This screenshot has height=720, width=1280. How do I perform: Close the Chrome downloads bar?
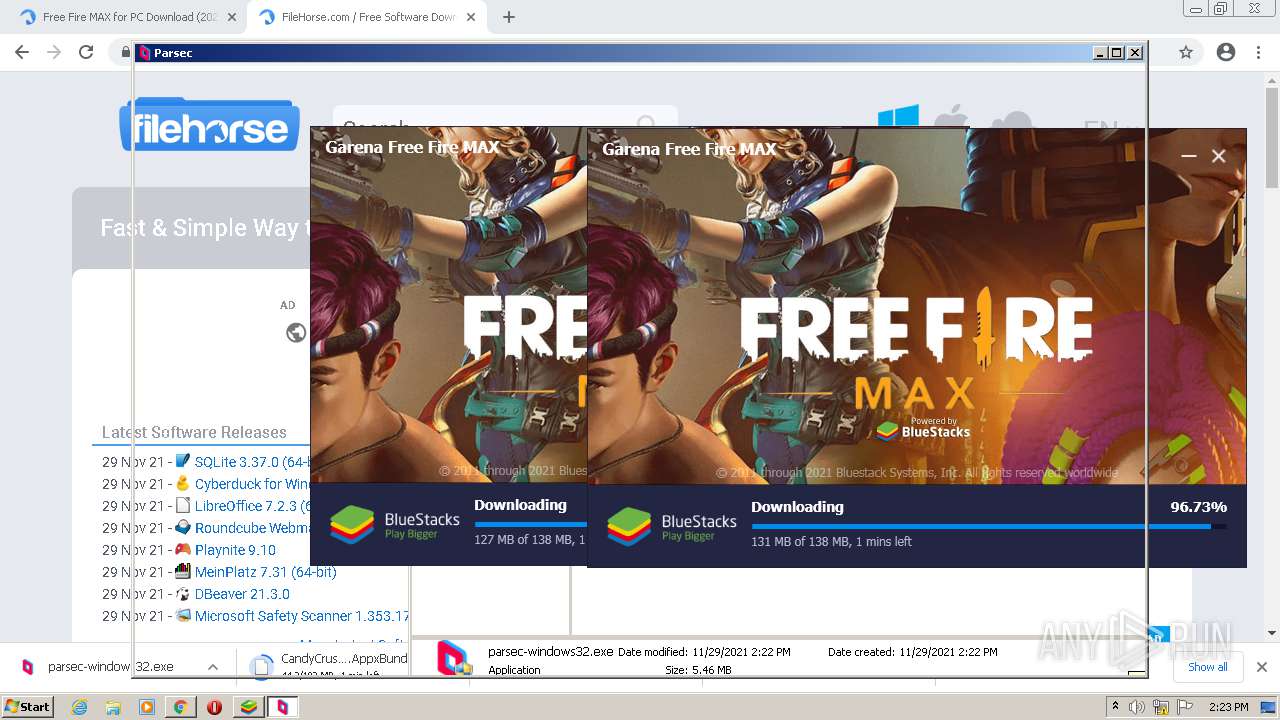click(x=1261, y=667)
